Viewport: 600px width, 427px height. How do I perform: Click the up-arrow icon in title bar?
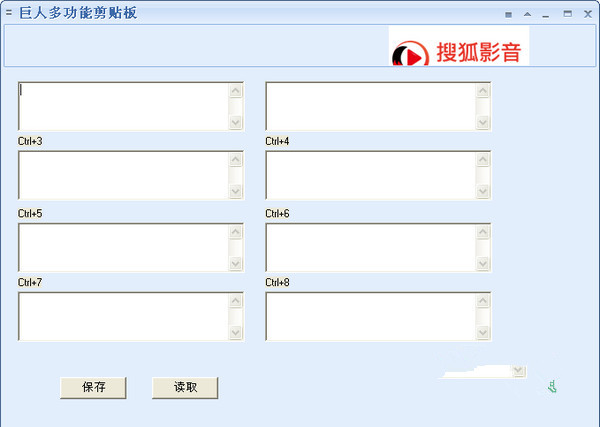[x=527, y=14]
